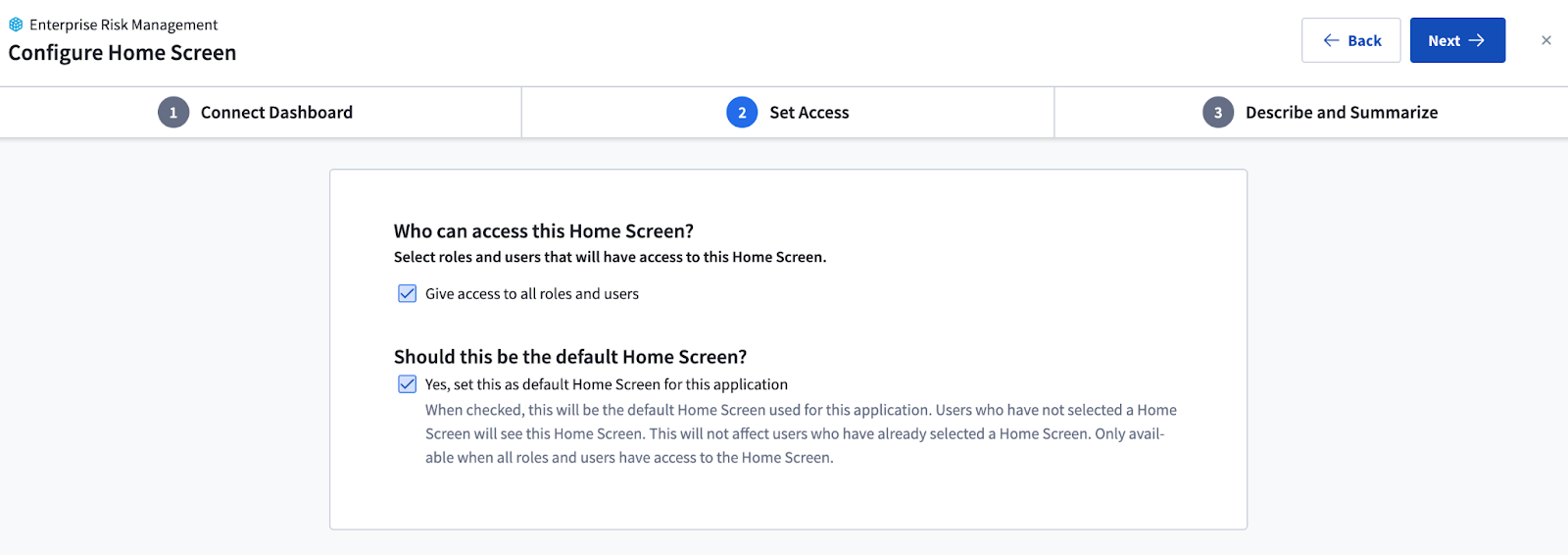Open the Set Access step tab
The height and width of the screenshot is (555, 1568).
coord(788,113)
